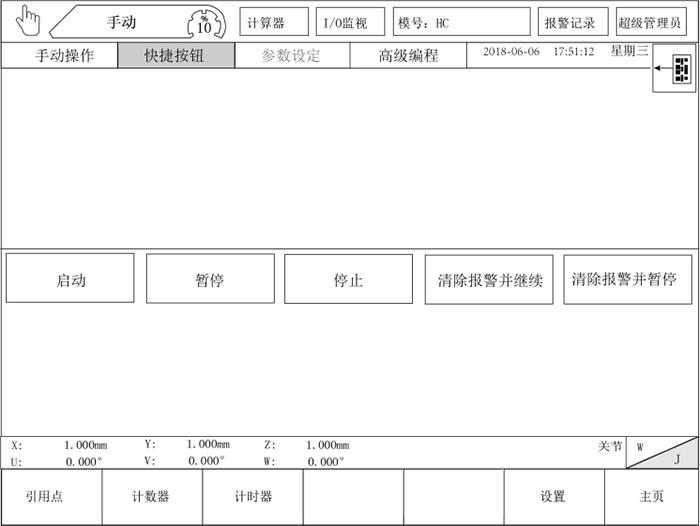Click 清除报警并暂停 button

coord(628,279)
